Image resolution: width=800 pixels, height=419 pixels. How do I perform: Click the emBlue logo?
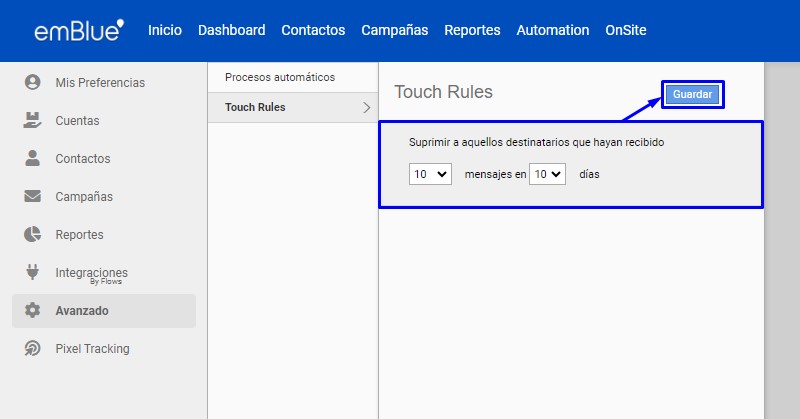click(x=79, y=31)
